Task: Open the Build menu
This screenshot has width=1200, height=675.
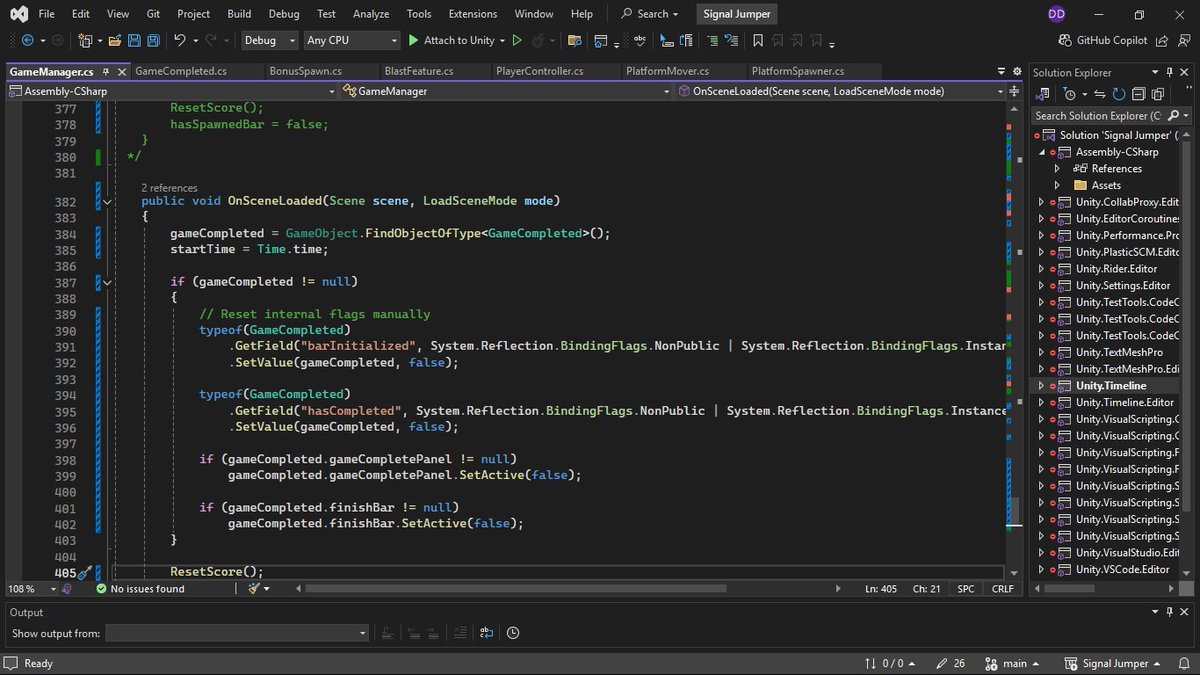Action: click(239, 14)
